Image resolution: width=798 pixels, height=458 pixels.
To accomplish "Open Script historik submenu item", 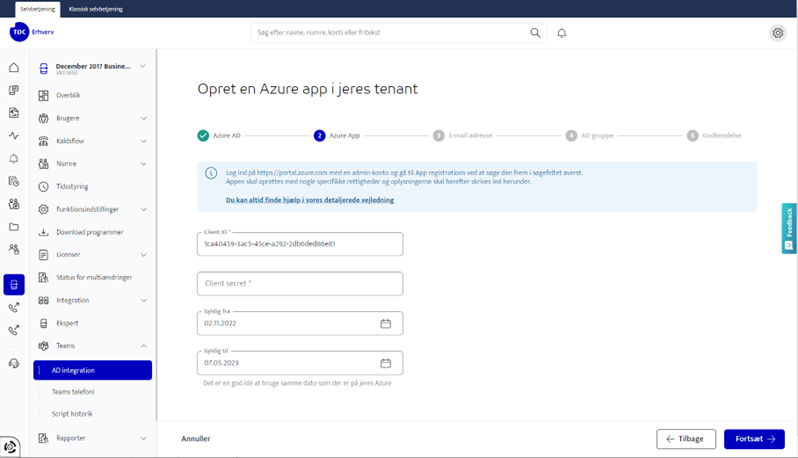I will click(x=72, y=414).
